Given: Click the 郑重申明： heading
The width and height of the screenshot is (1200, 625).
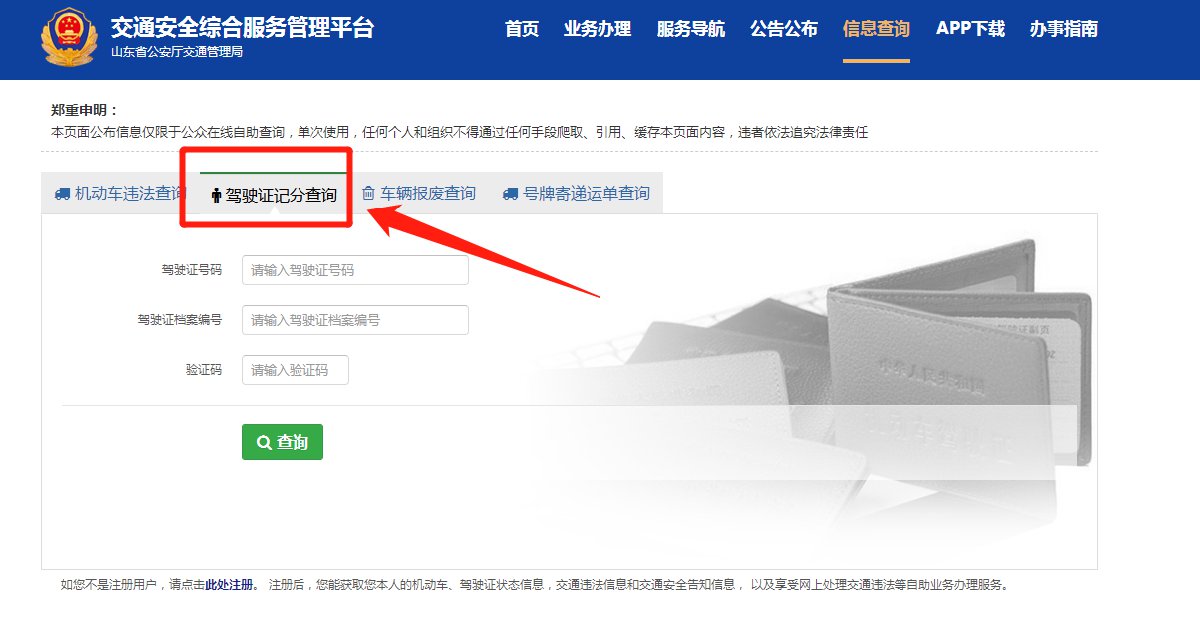Looking at the screenshot, I should 85,110.
